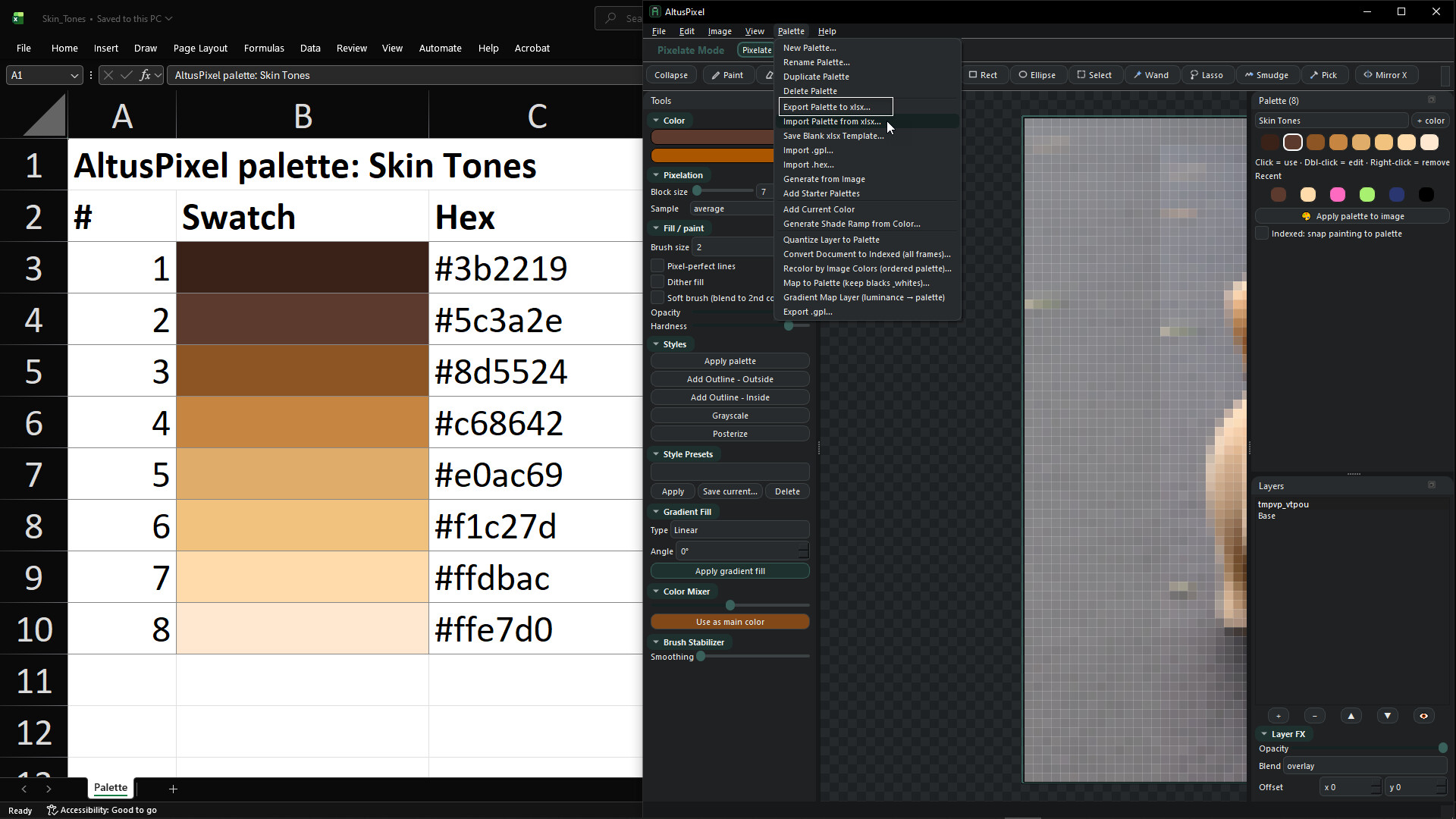
Task: Open Accessibility checker in Excel status bar
Action: [x=102, y=810]
